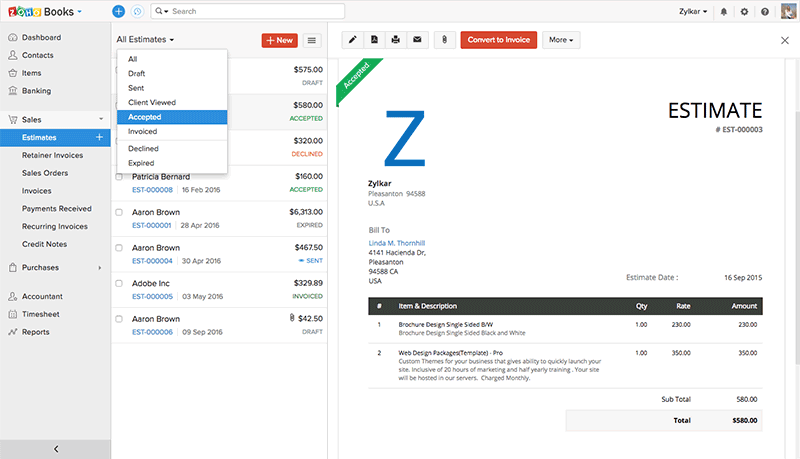The width and height of the screenshot is (800, 459).
Task: Click the print estimate icon
Action: (x=395, y=40)
